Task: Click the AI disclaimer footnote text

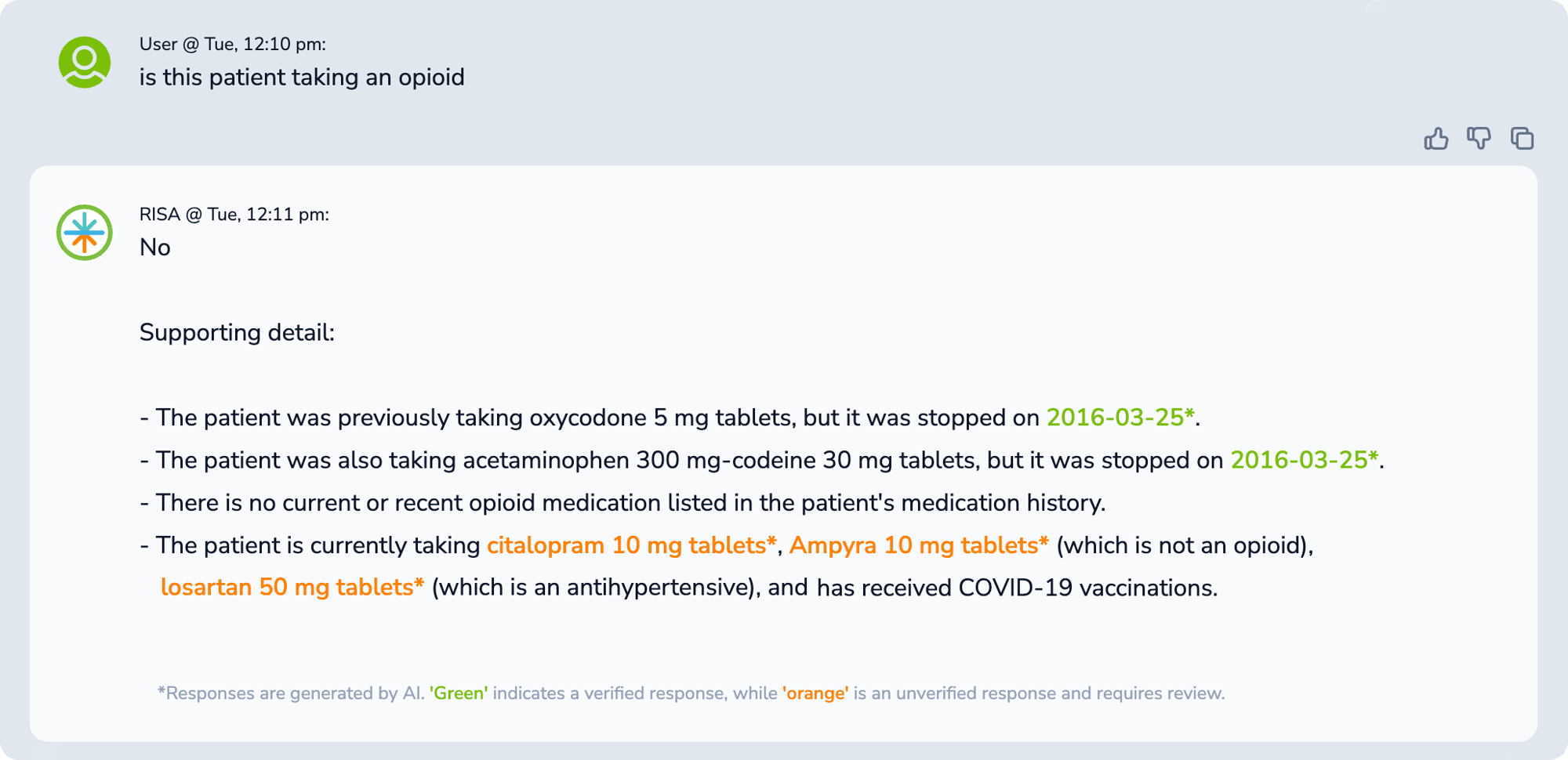Action: (690, 693)
